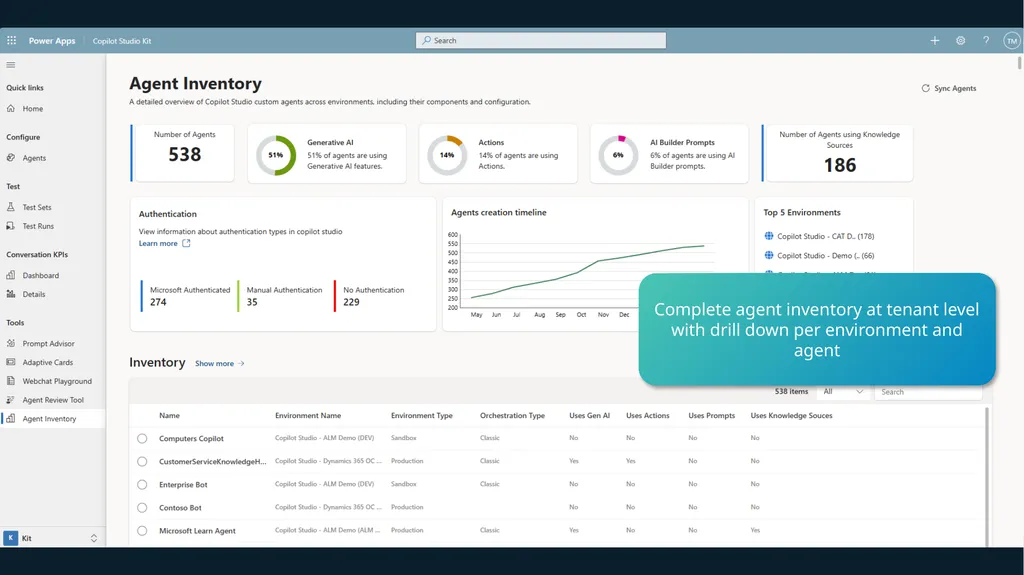Click Microsoft Authenticated 274 stat
The height and width of the screenshot is (575, 1024).
[x=186, y=296]
